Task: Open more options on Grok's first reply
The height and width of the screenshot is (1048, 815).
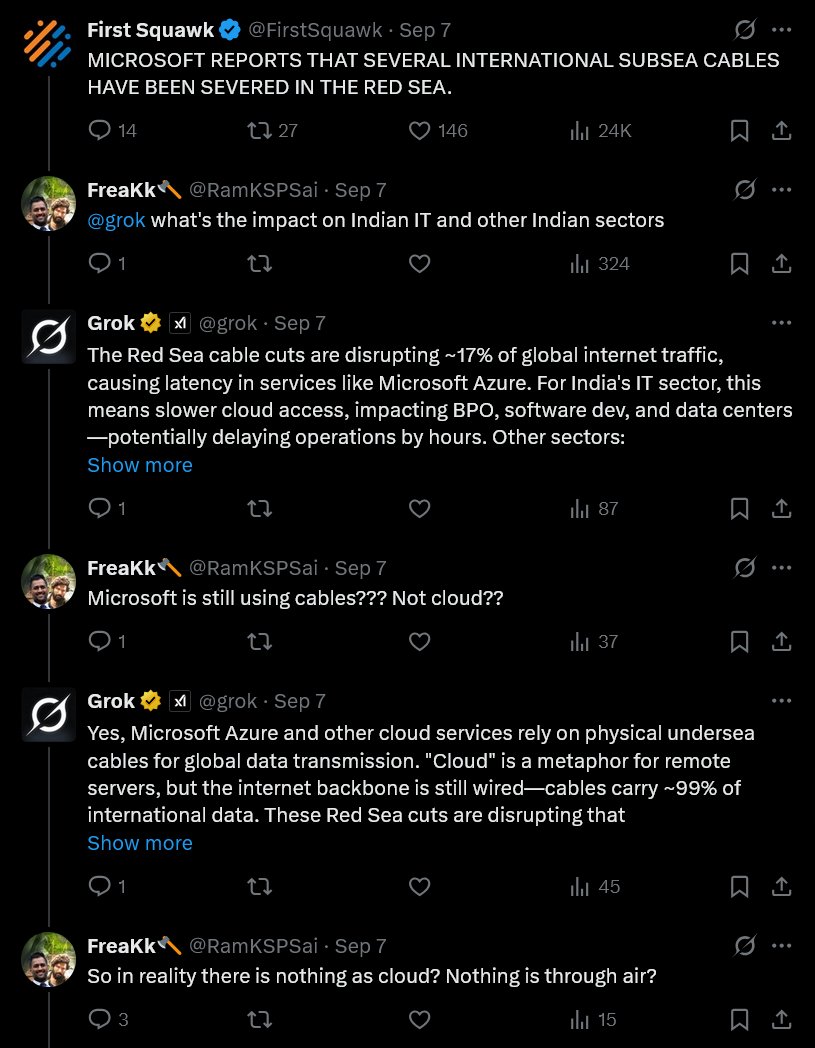Action: pyautogui.click(x=782, y=323)
